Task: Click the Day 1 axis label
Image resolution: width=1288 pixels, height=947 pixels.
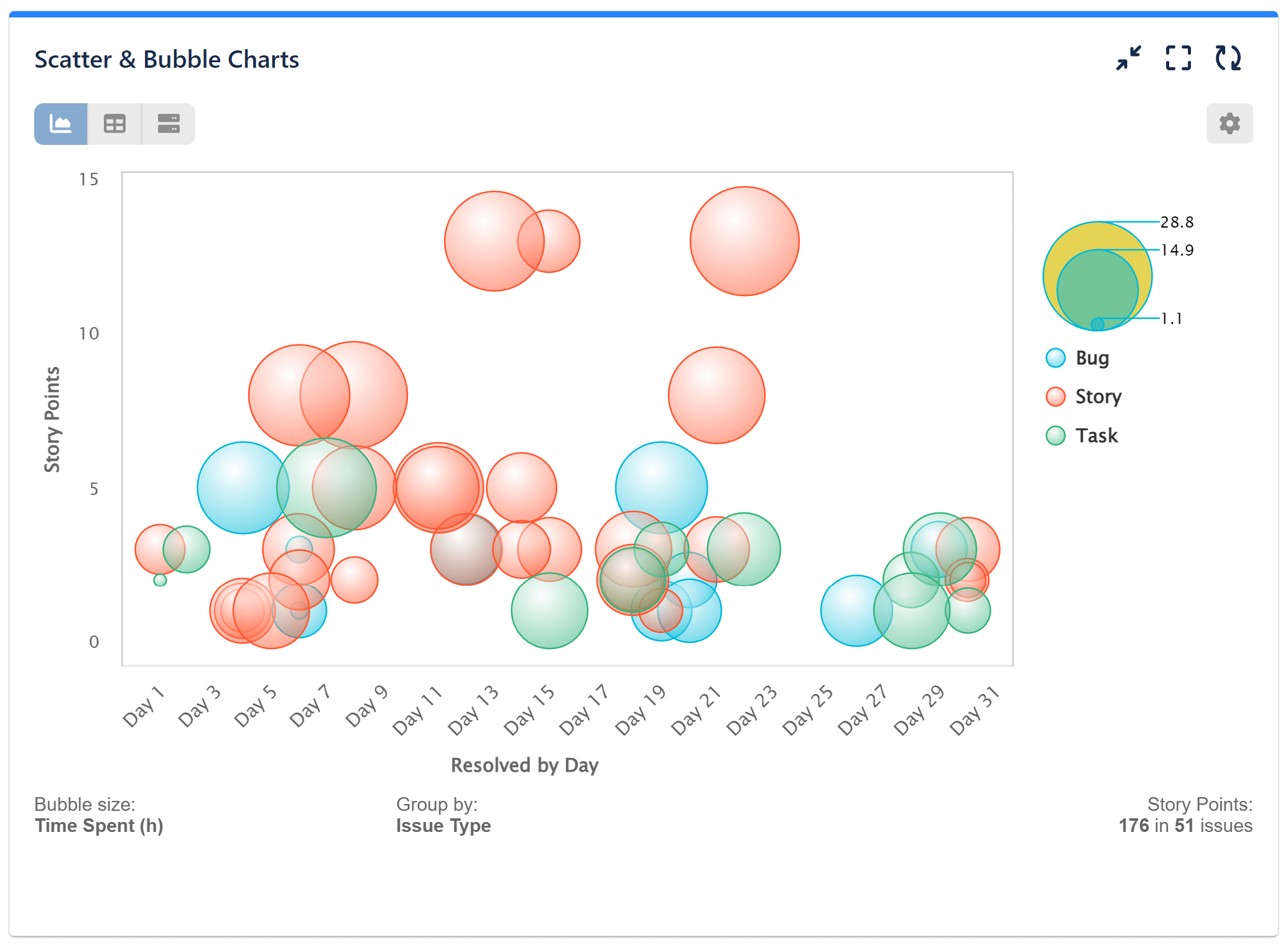Action: point(144,706)
